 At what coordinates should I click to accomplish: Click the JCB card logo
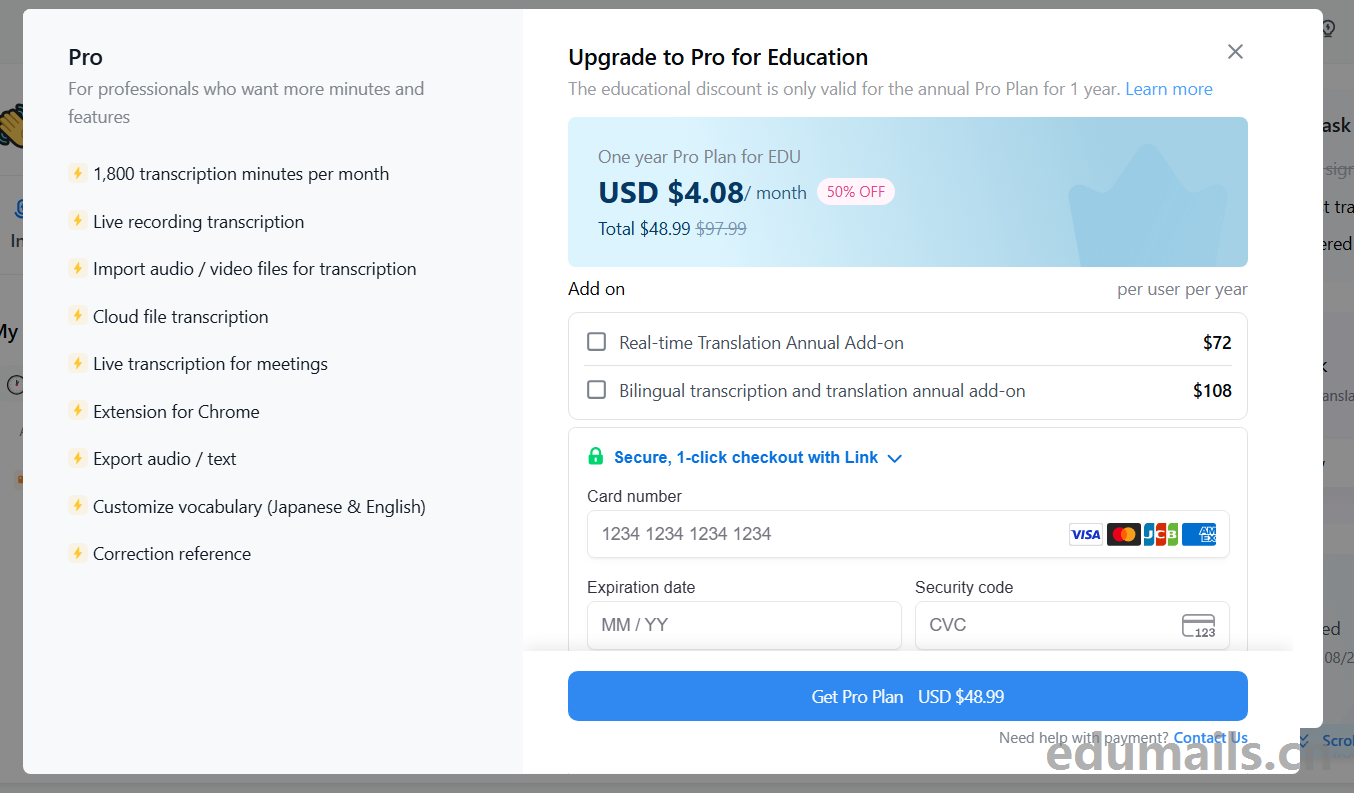point(1161,534)
